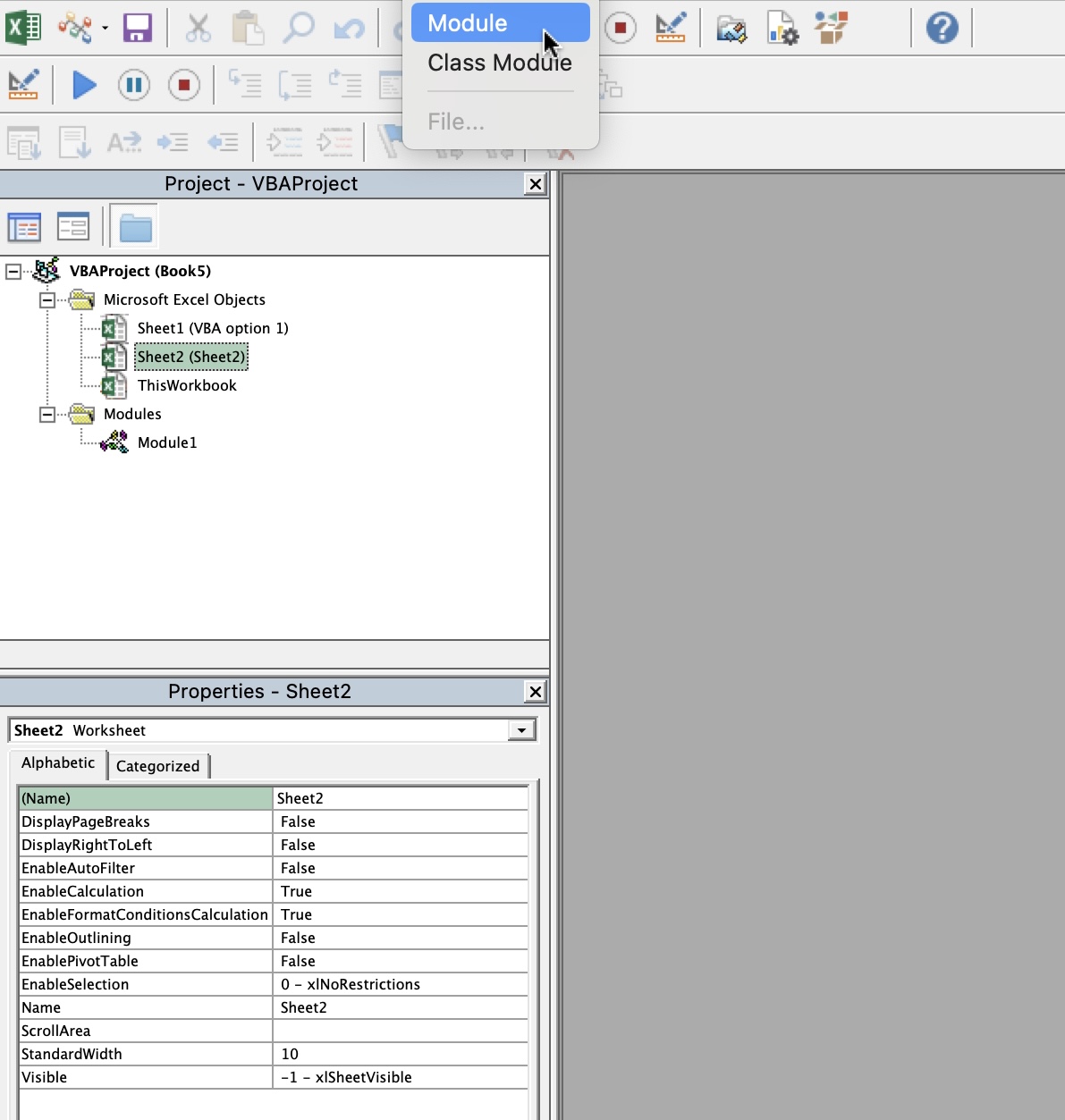Collapse the Modules folder
1065x1120 pixels.
click(x=47, y=414)
